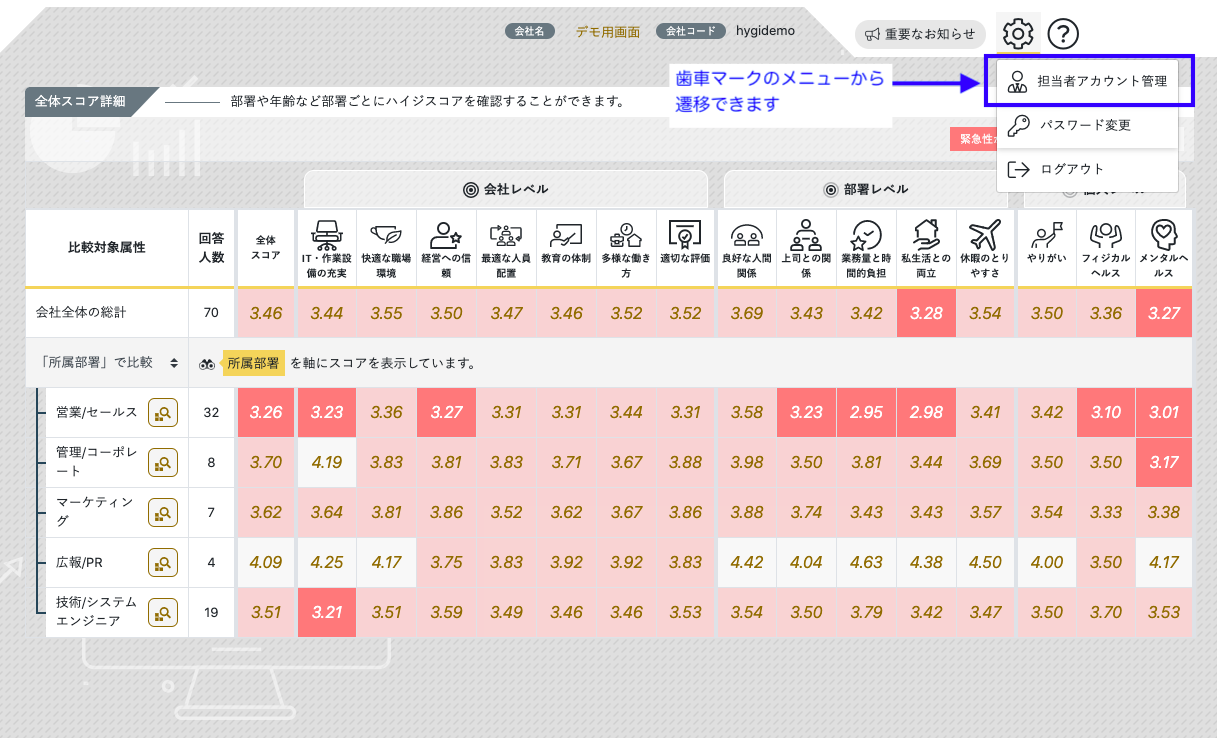Image resolution: width=1217 pixels, height=738 pixels.
Task: Click the デモ用画面 company name
Action: tap(608, 31)
